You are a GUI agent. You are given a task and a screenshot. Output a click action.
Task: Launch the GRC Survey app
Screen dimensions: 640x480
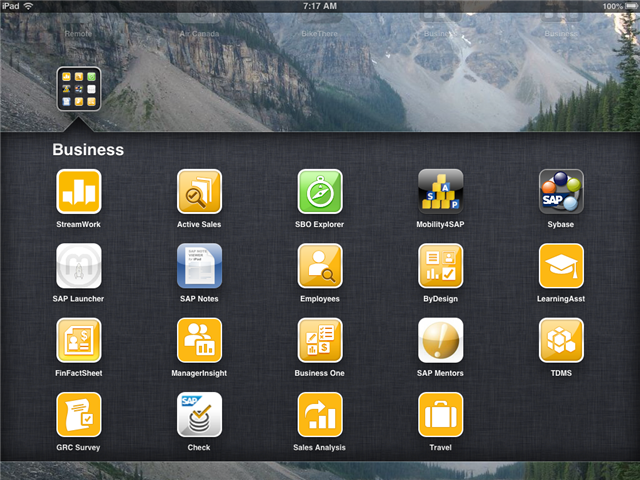point(79,414)
